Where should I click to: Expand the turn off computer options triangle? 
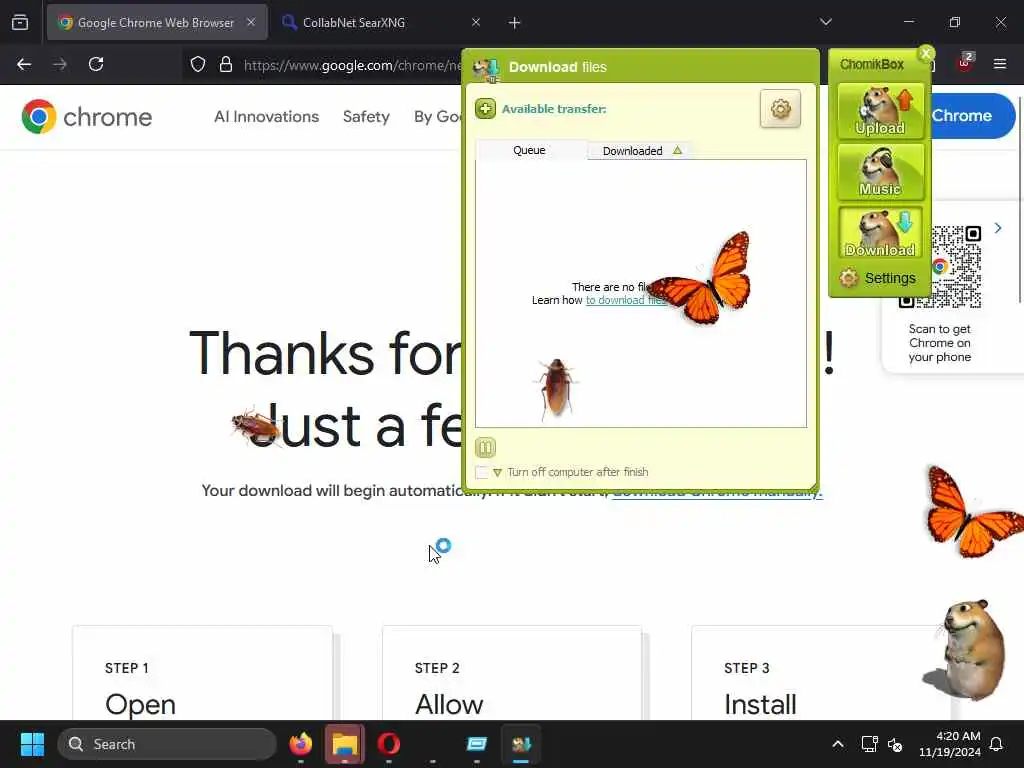point(498,473)
